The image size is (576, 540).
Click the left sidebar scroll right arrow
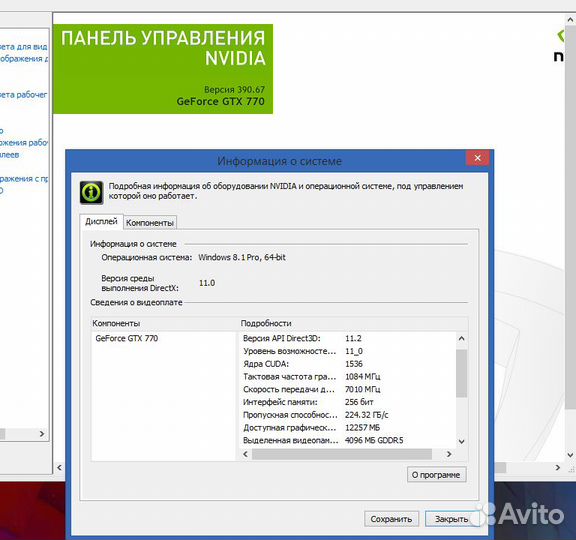[x=42, y=434]
